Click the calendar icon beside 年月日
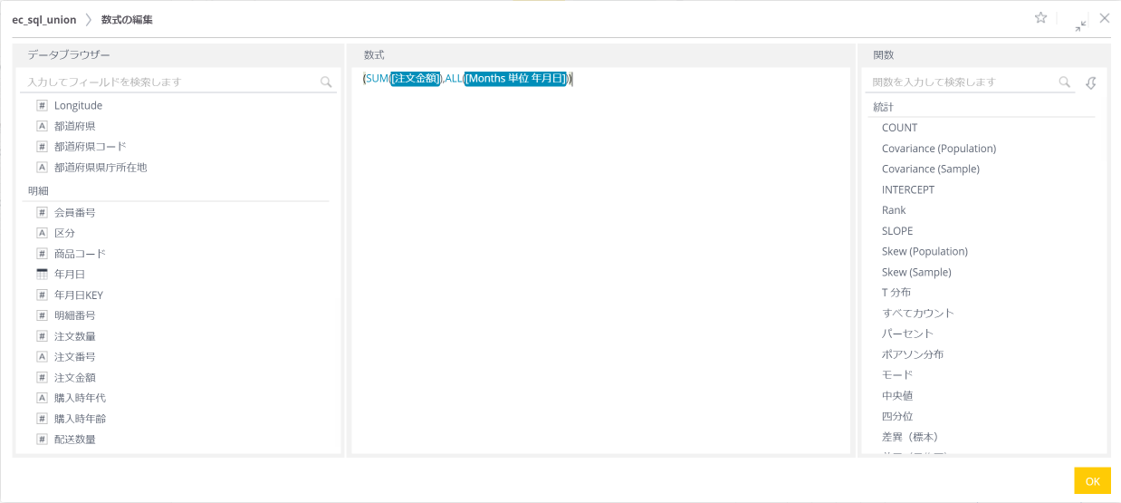Image resolution: width=1121 pixels, height=503 pixels. 42,274
